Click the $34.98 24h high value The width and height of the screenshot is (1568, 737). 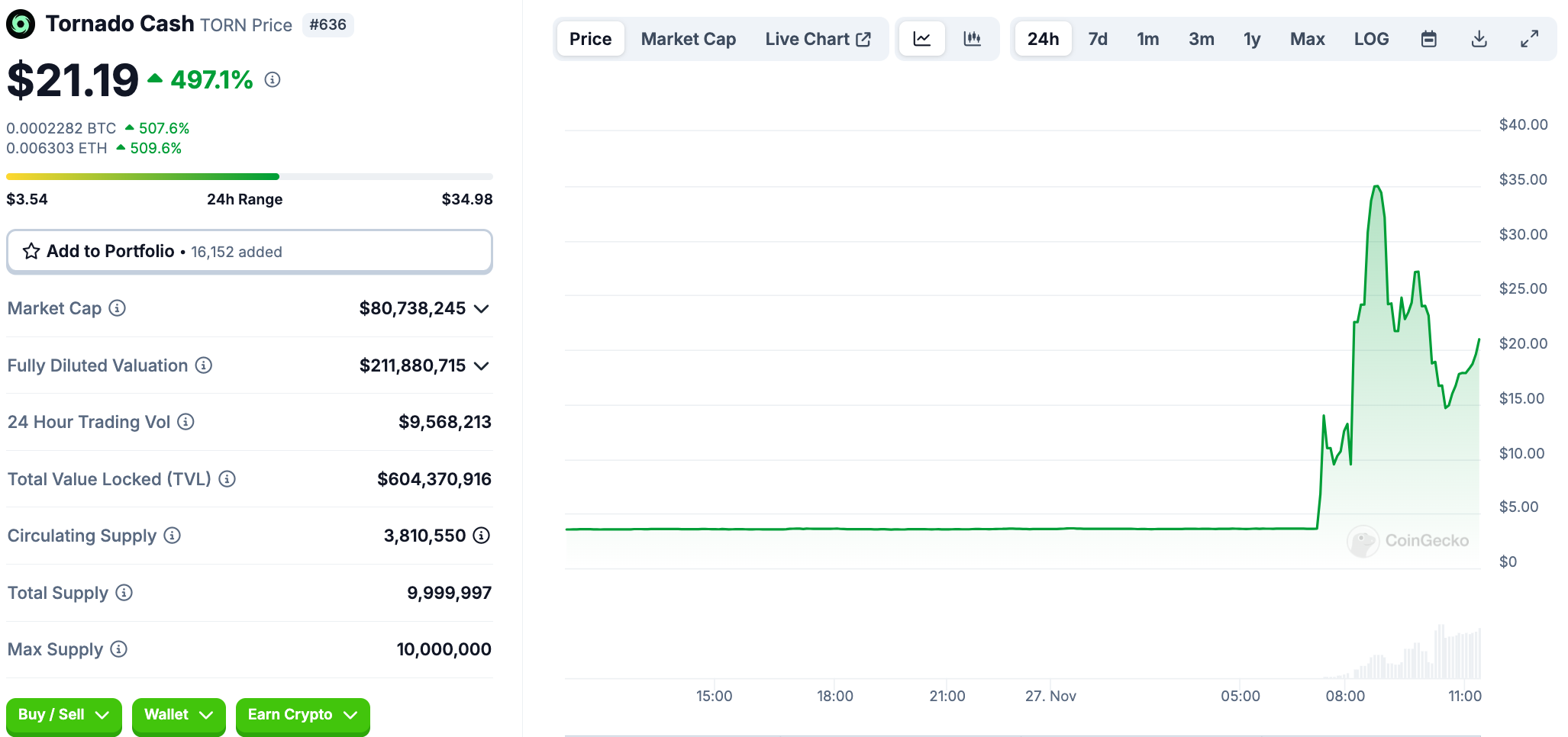tap(467, 199)
